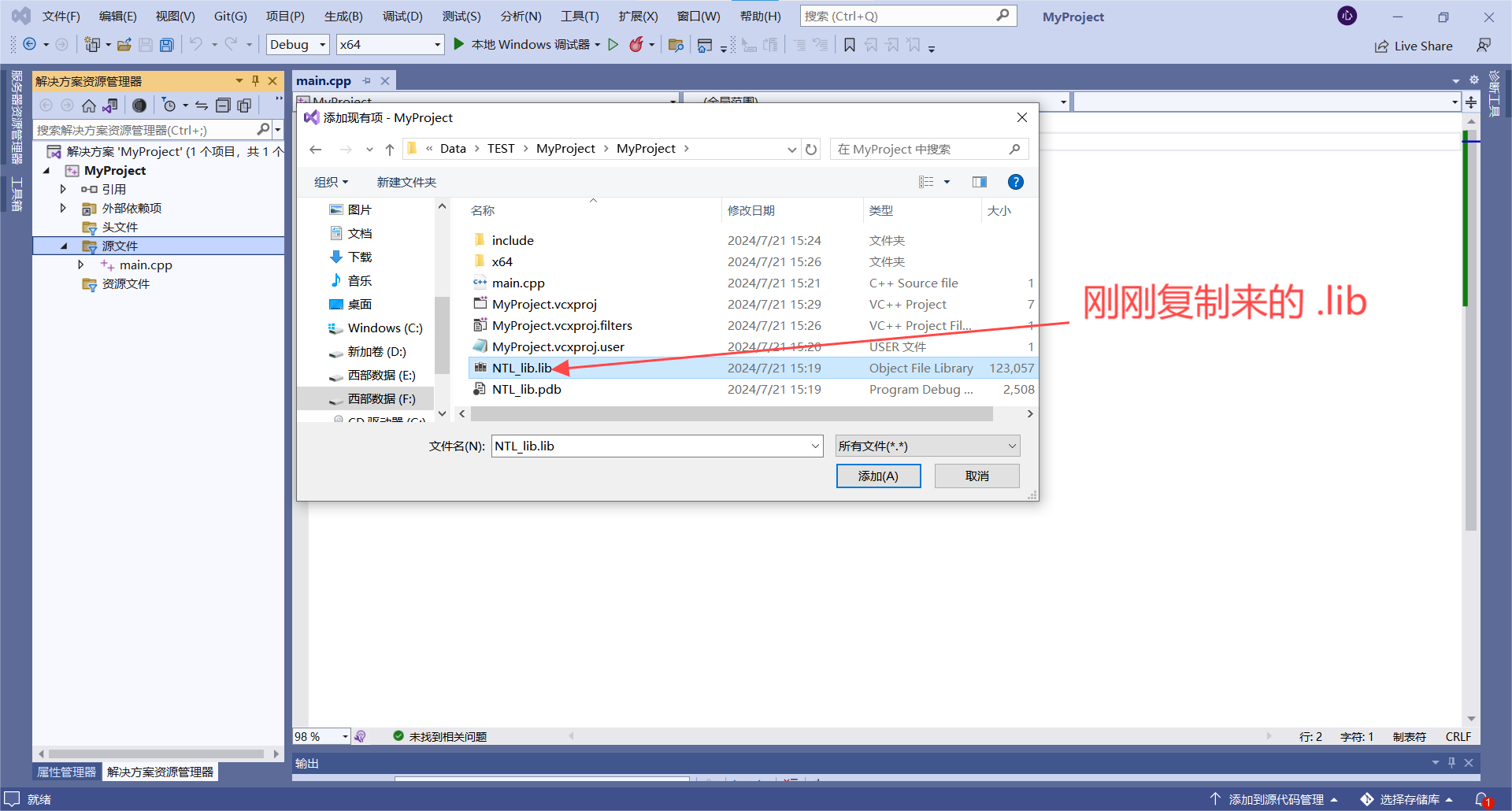Select 资源文件 folder in Solution Explorer
Viewport: 1512px width, 811px height.
click(x=125, y=283)
